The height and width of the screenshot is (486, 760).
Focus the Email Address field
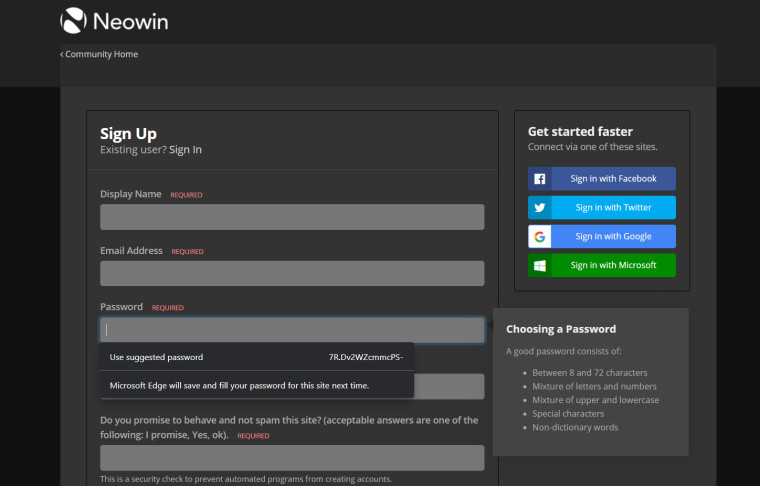[292, 273]
